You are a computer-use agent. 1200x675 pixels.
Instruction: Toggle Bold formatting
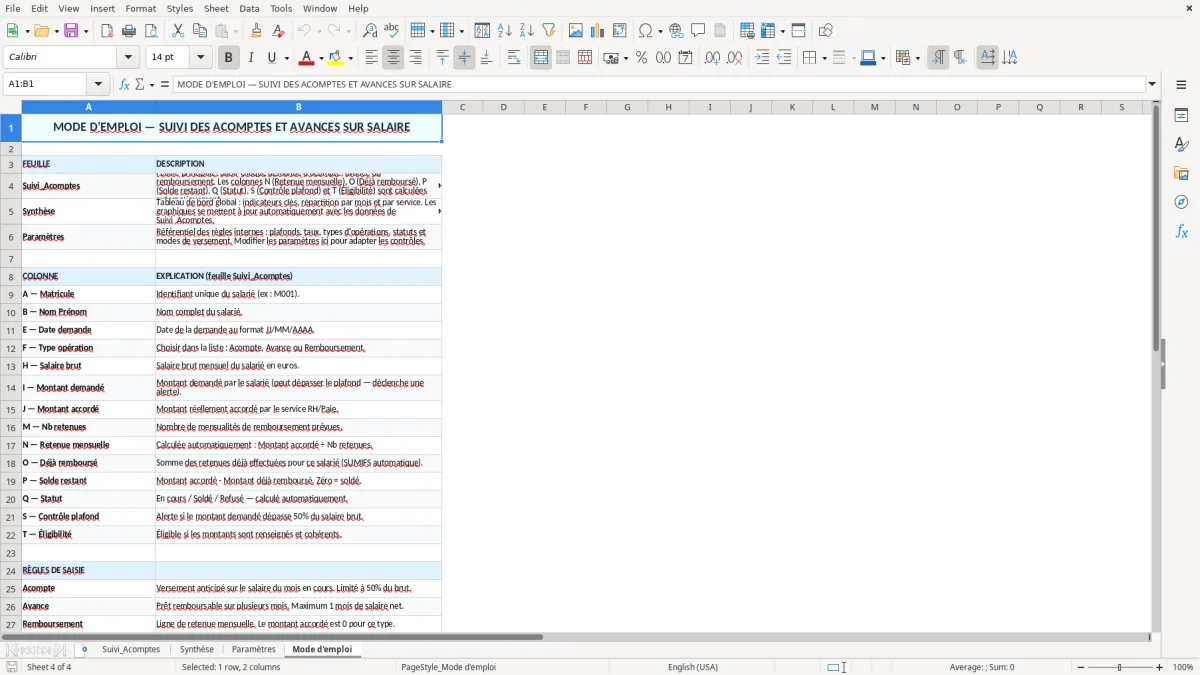(229, 58)
